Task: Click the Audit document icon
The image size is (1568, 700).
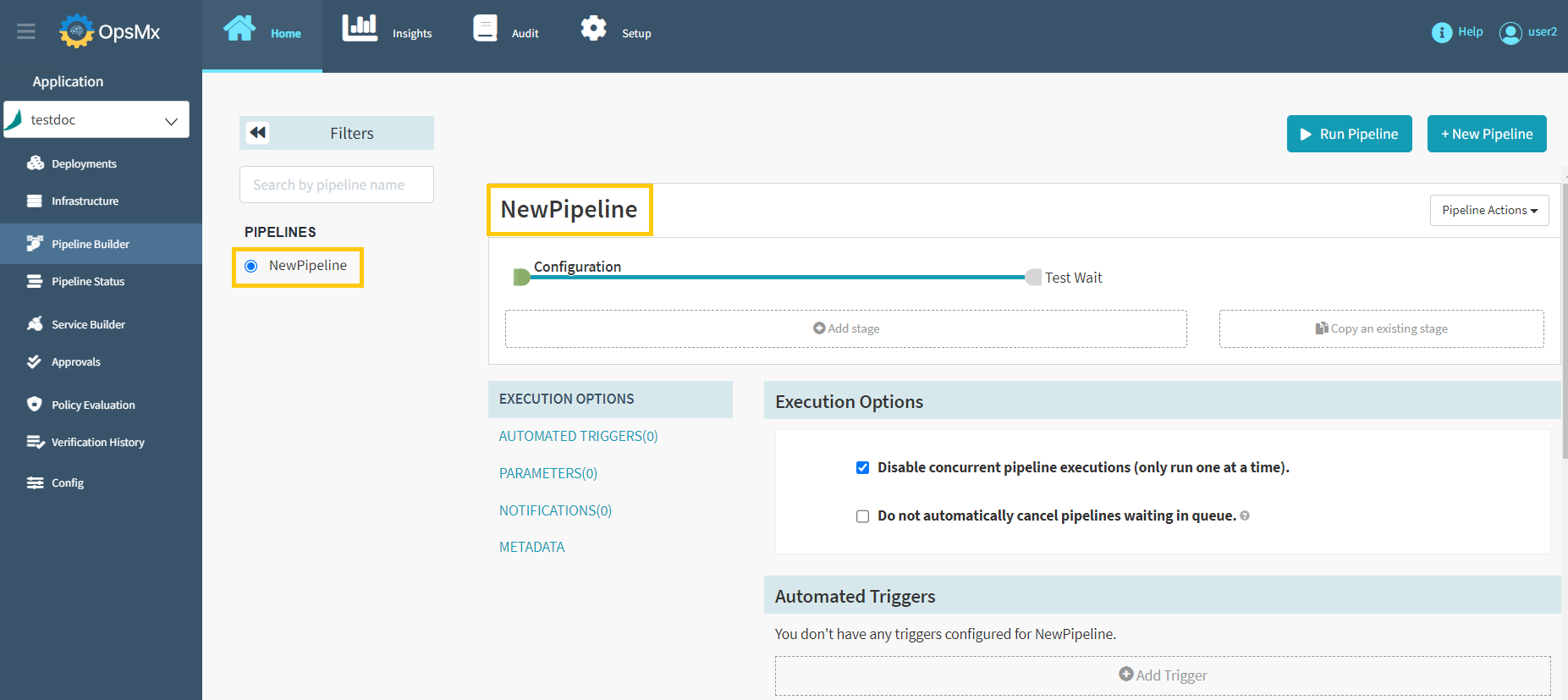Action: click(x=485, y=29)
